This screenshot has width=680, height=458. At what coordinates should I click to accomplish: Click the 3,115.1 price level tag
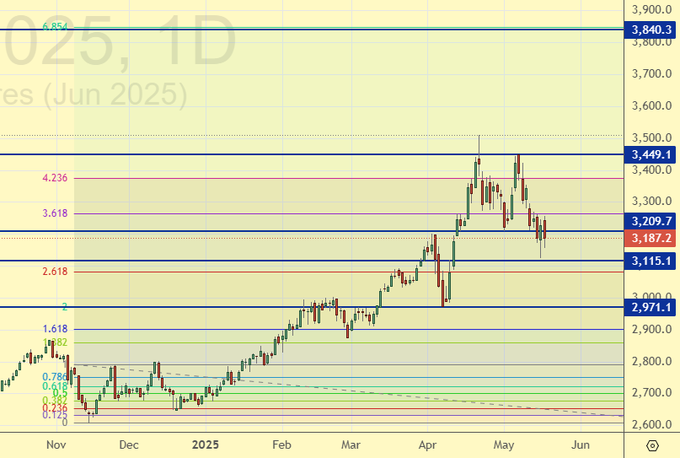(x=652, y=261)
